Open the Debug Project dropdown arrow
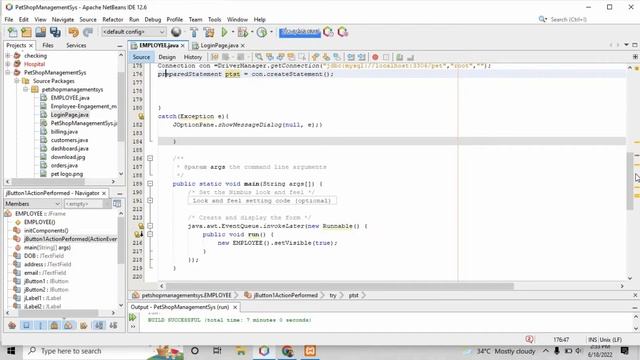The image size is (640, 360). point(252,32)
